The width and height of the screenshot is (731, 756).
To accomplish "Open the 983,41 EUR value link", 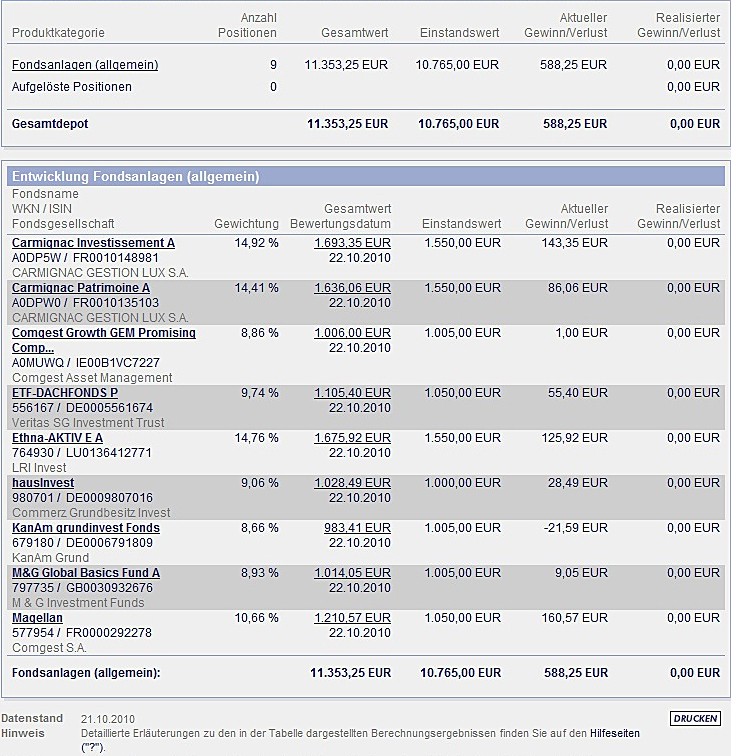I will click(356, 528).
